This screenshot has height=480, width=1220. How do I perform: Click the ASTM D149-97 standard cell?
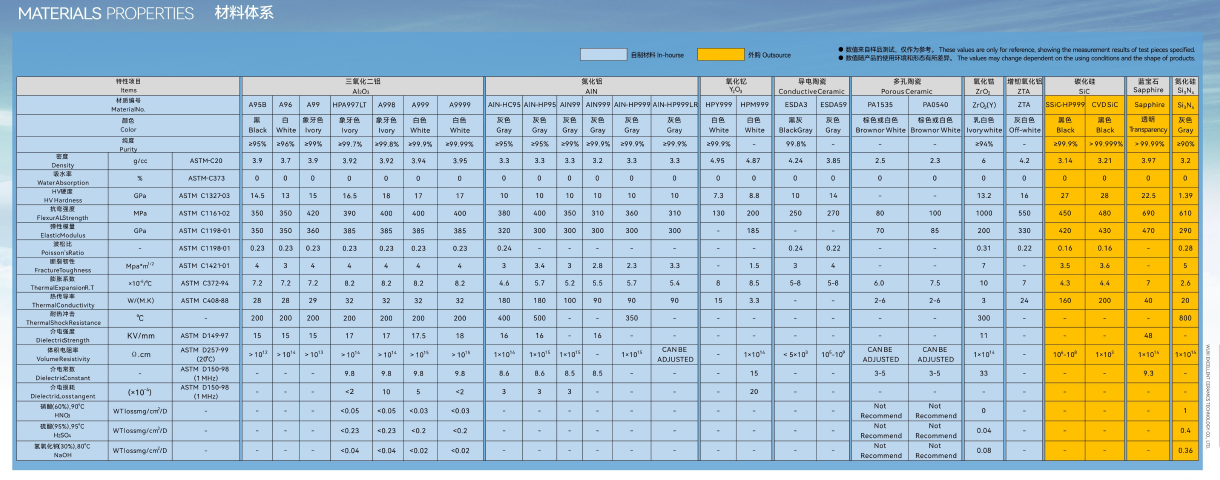[x=205, y=336]
